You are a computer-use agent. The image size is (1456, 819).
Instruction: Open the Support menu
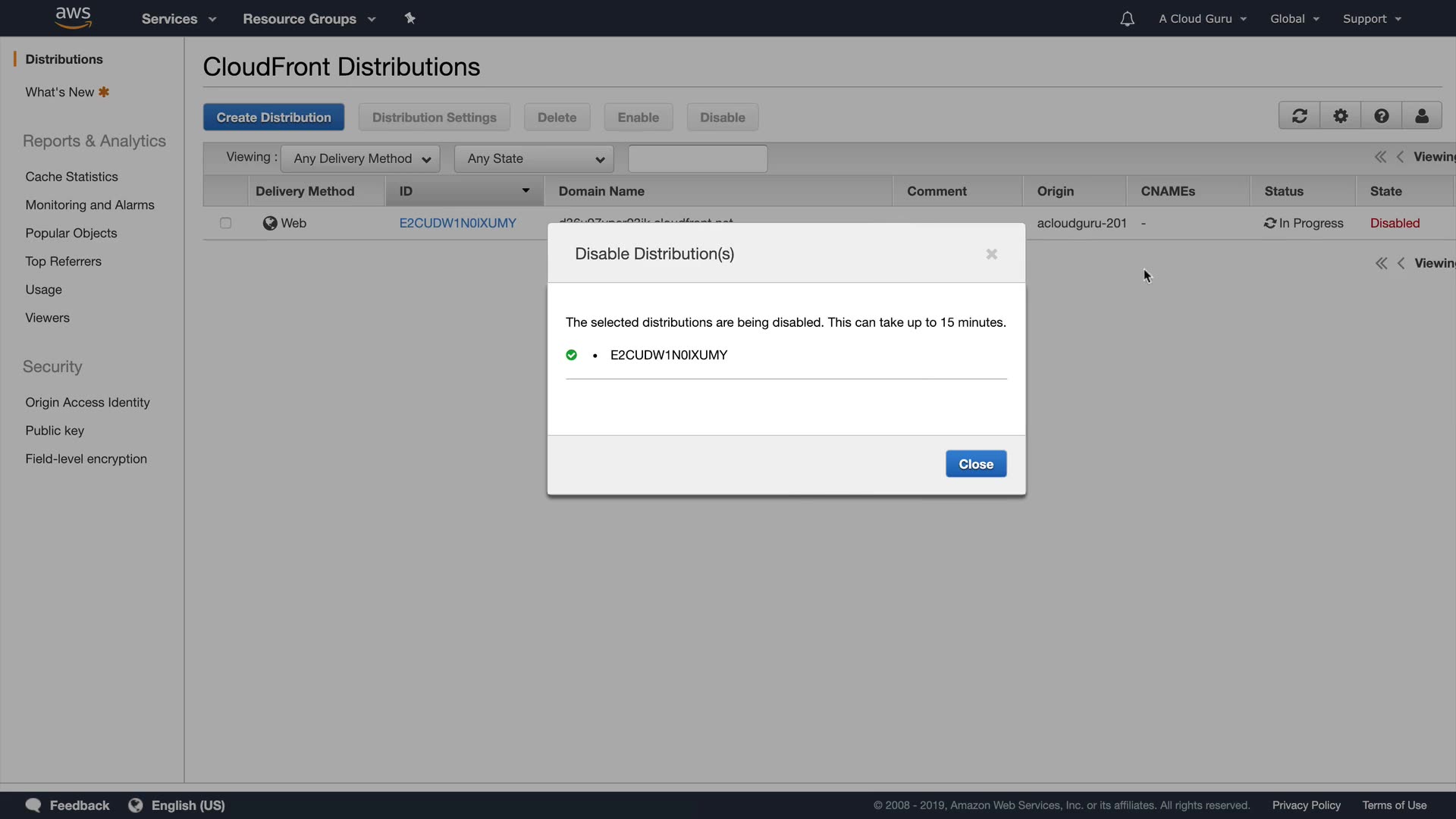coord(1371,19)
